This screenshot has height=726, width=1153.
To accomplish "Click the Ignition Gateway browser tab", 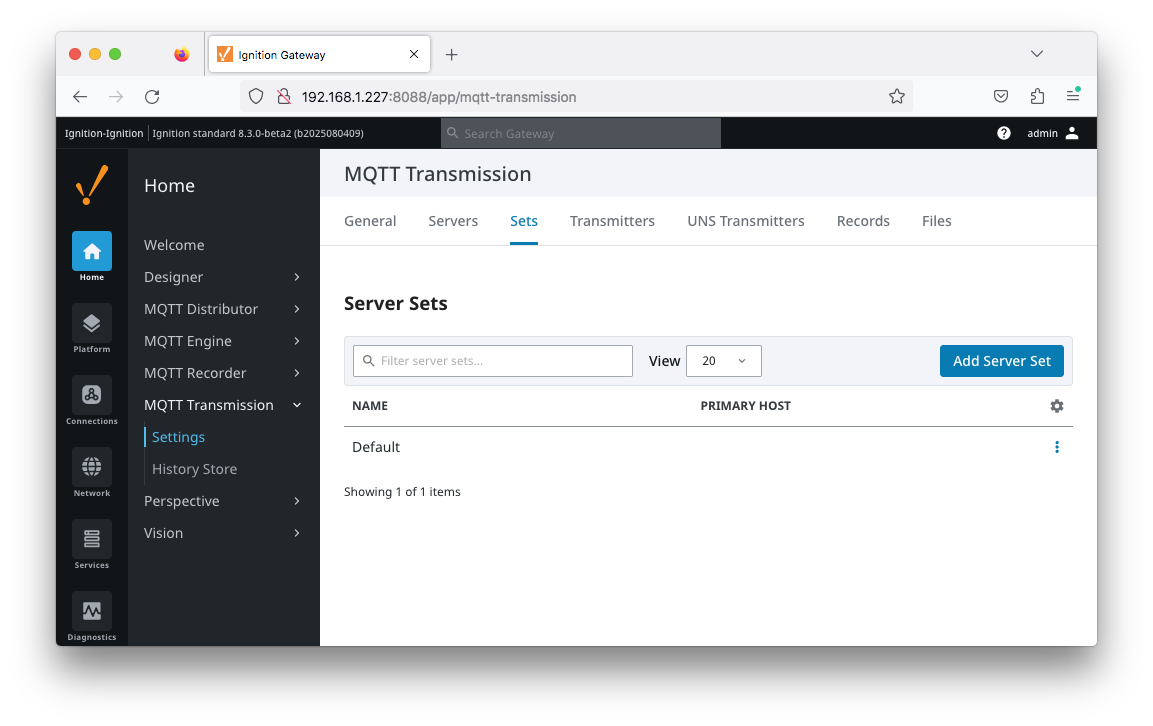I will (x=319, y=54).
